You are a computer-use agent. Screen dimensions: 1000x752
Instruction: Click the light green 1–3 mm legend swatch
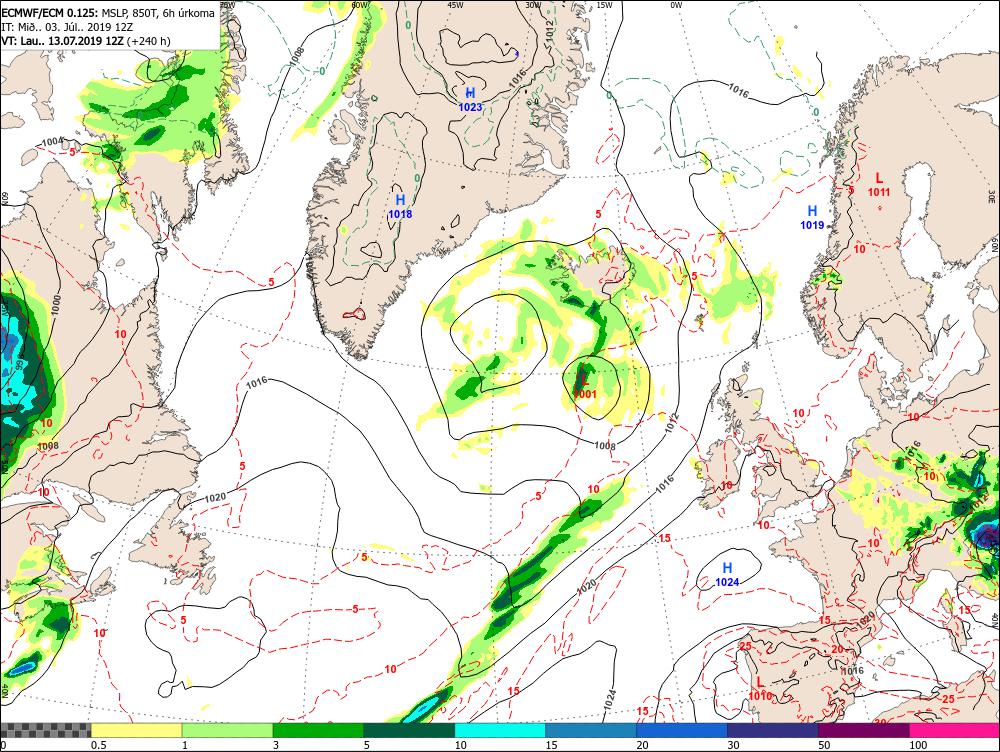point(228,730)
